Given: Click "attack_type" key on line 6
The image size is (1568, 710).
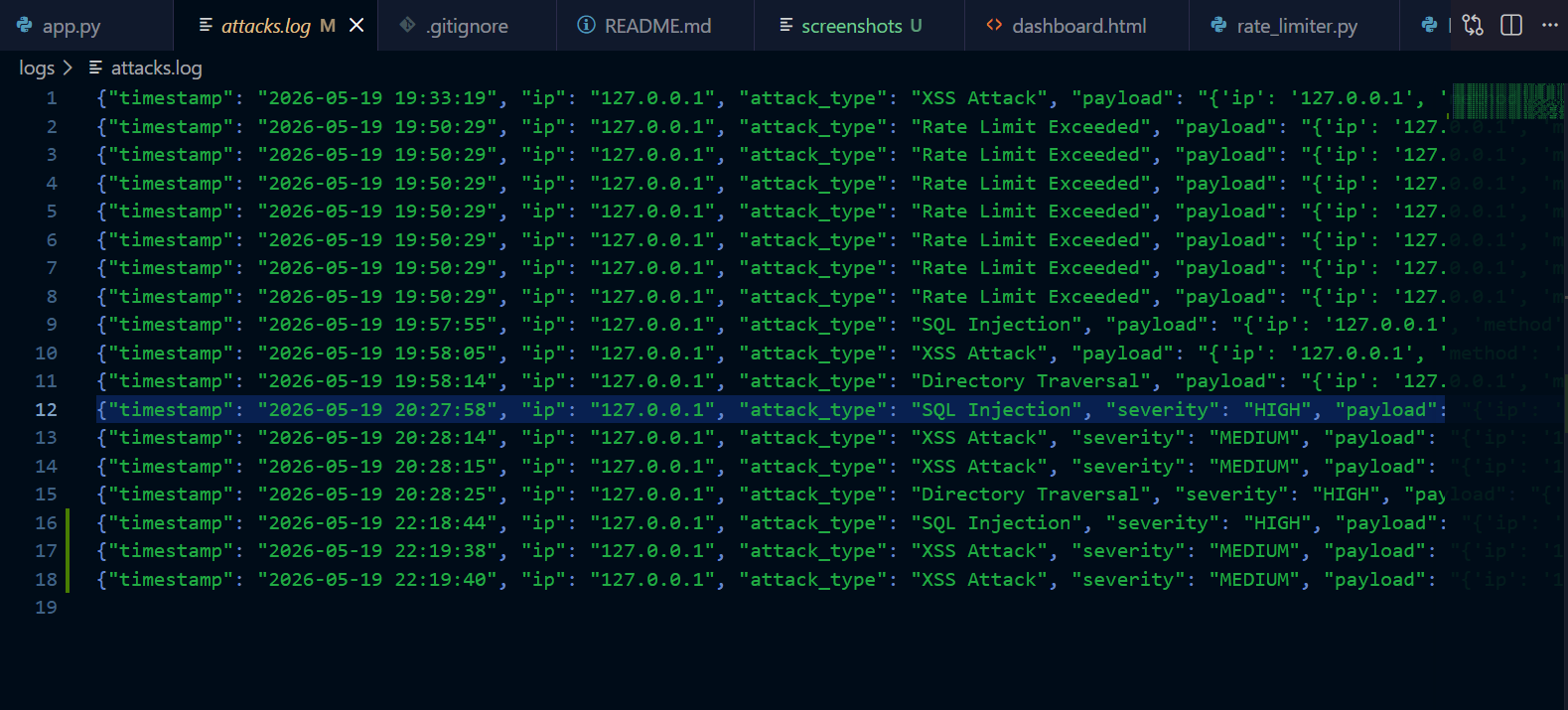Looking at the screenshot, I should click(x=813, y=240).
